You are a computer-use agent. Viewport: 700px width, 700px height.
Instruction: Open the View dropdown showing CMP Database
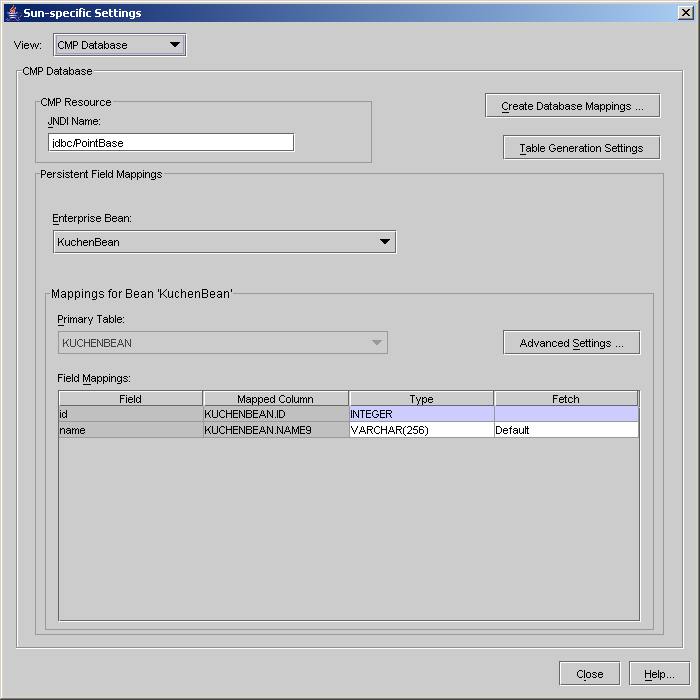coord(120,45)
